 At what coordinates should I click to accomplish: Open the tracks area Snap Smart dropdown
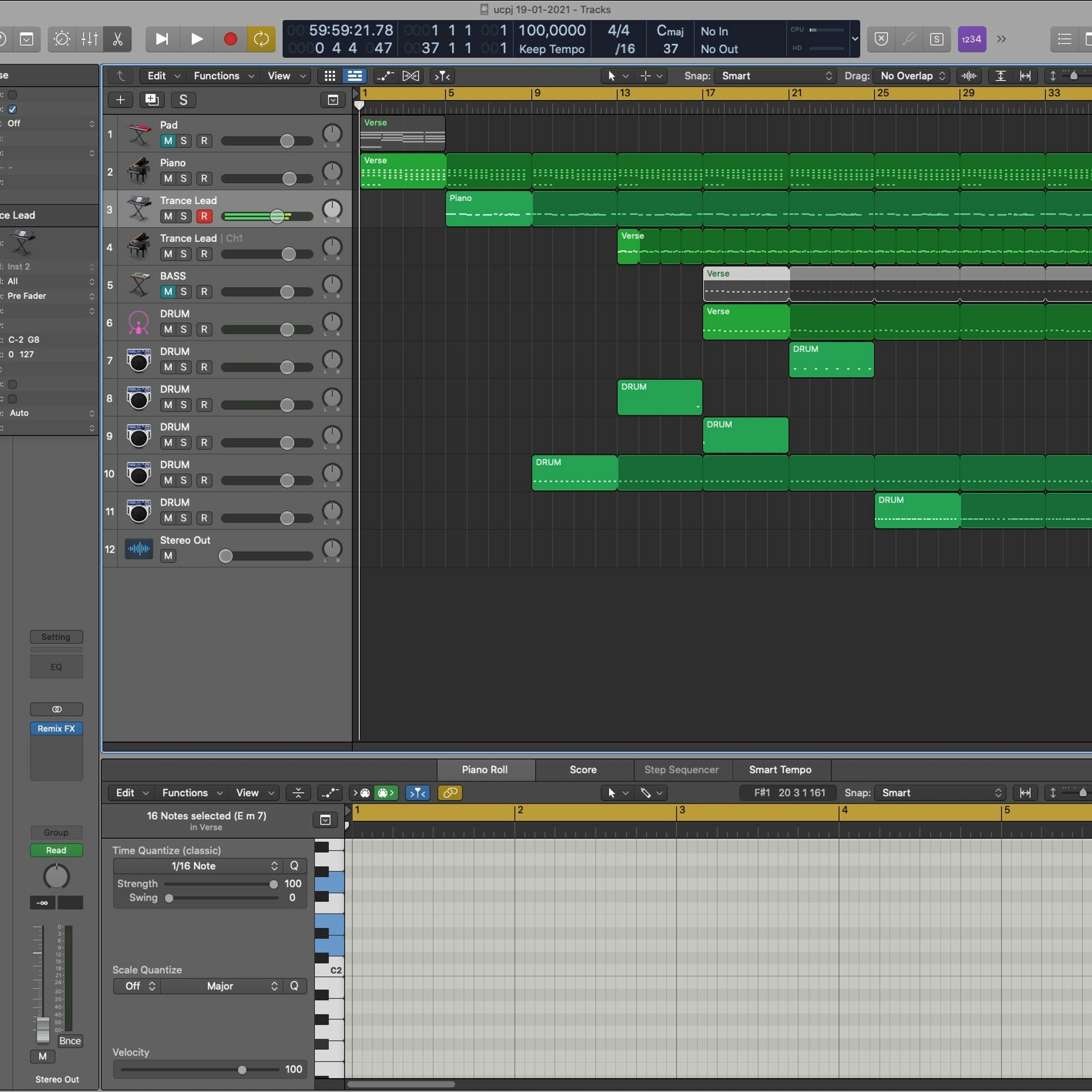pyautogui.click(x=775, y=76)
